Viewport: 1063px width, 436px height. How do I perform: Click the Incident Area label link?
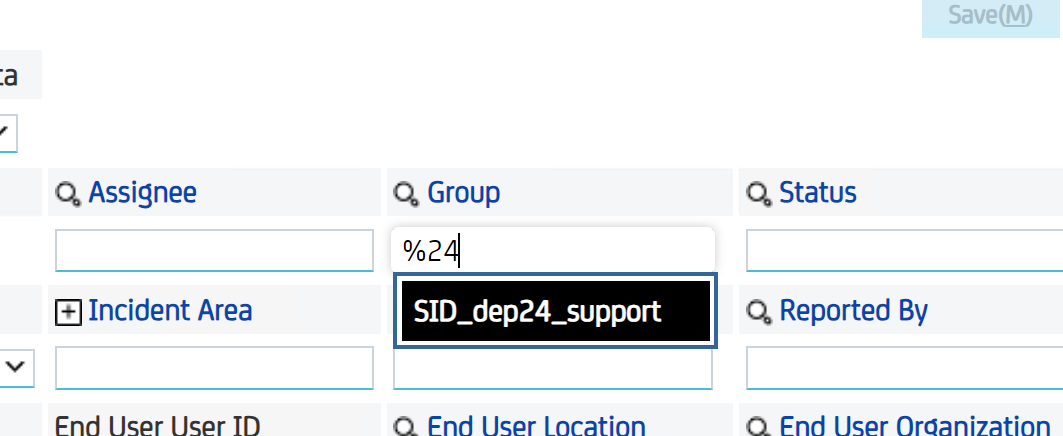coord(170,311)
